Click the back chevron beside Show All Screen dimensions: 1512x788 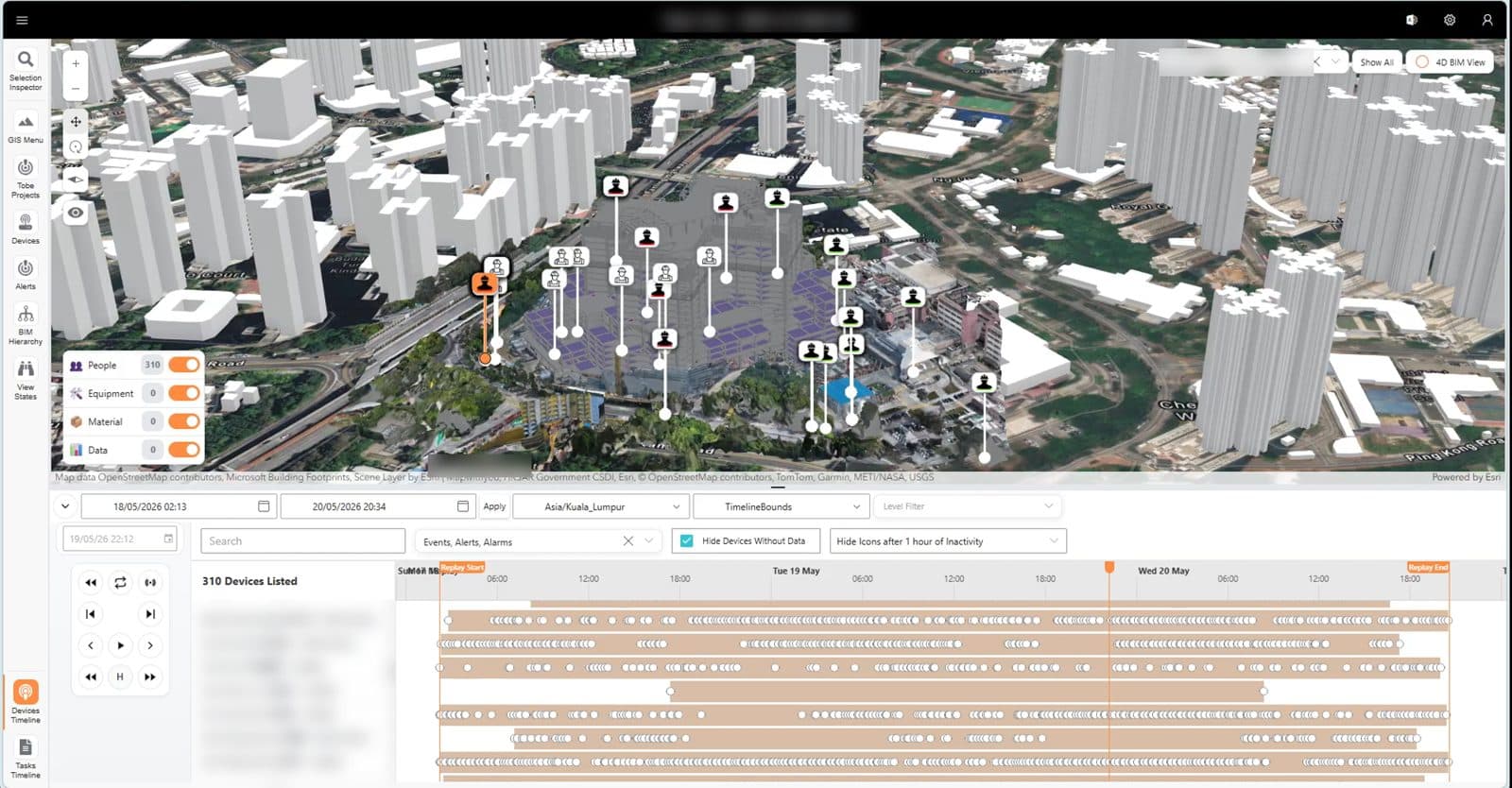tap(1316, 61)
